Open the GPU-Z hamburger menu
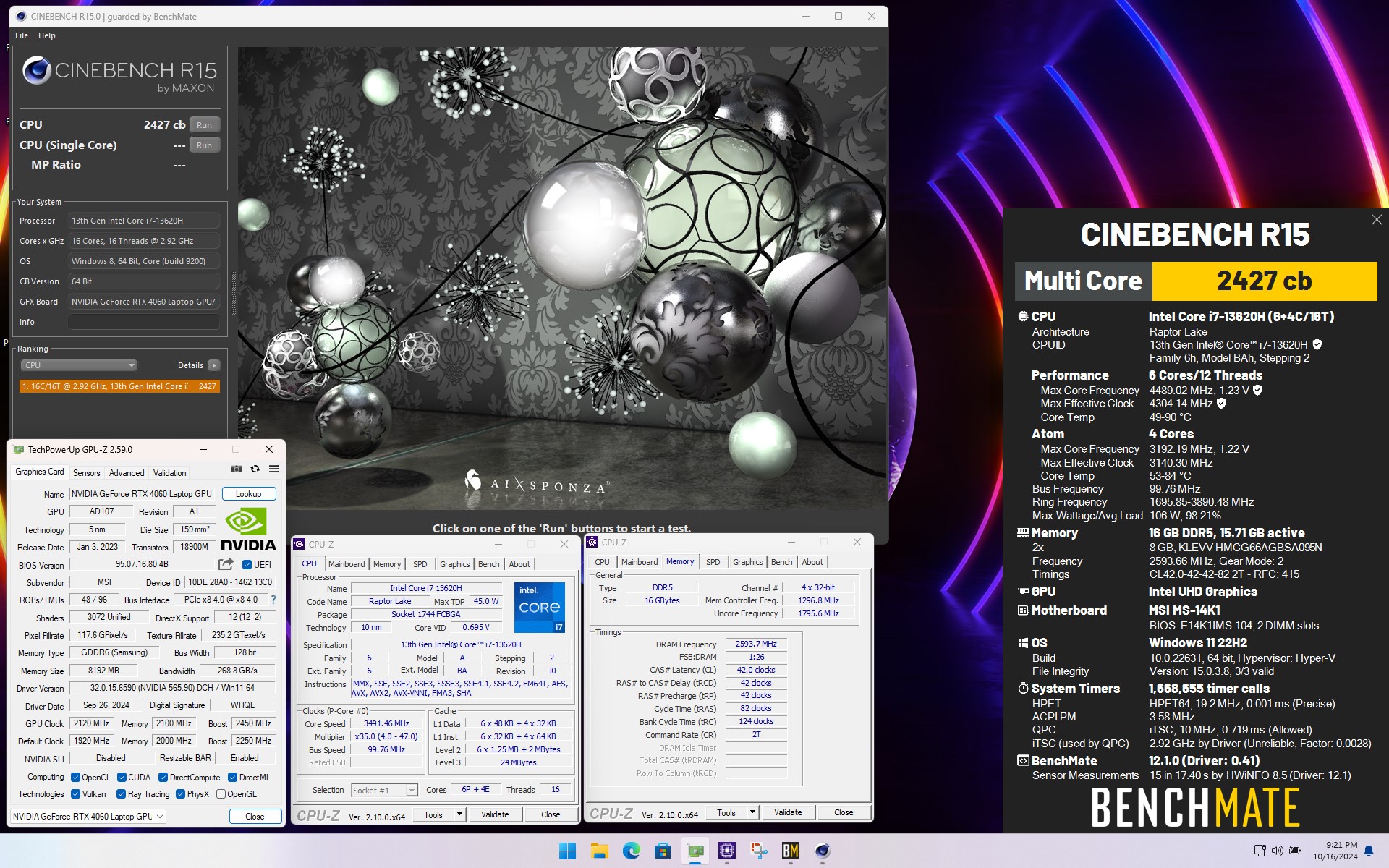 tap(273, 469)
